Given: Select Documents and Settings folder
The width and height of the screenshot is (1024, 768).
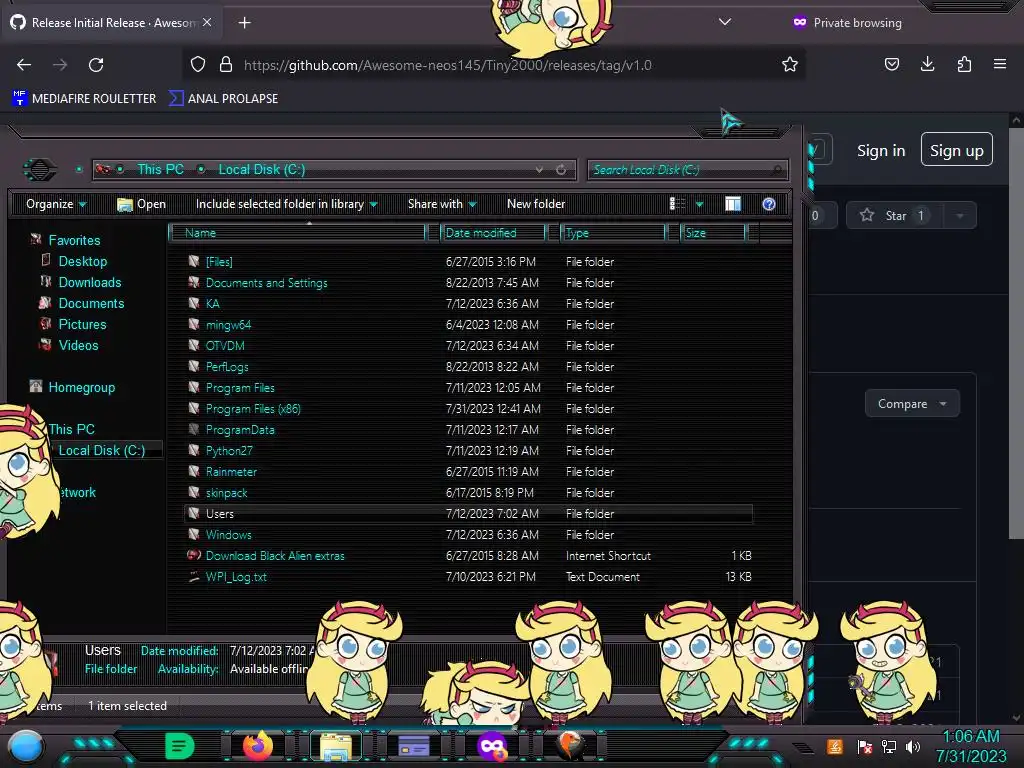Looking at the screenshot, I should click(x=266, y=283).
